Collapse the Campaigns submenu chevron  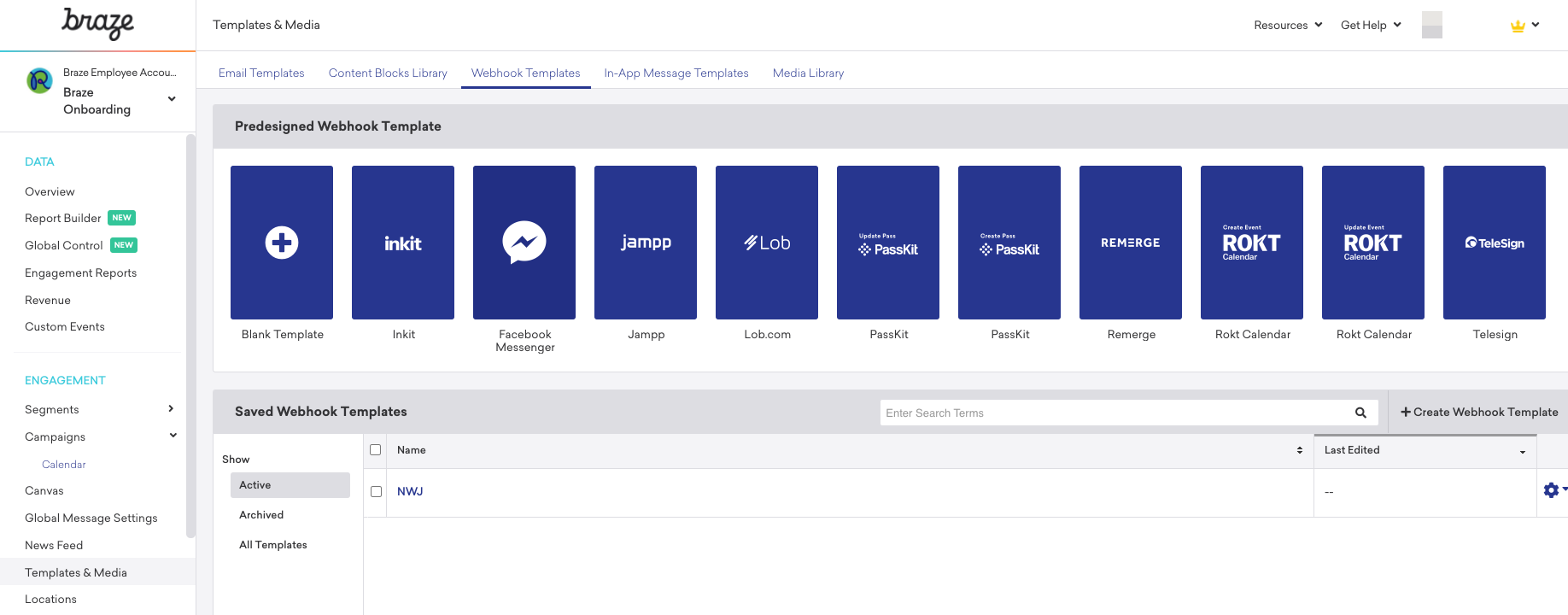[x=173, y=436]
